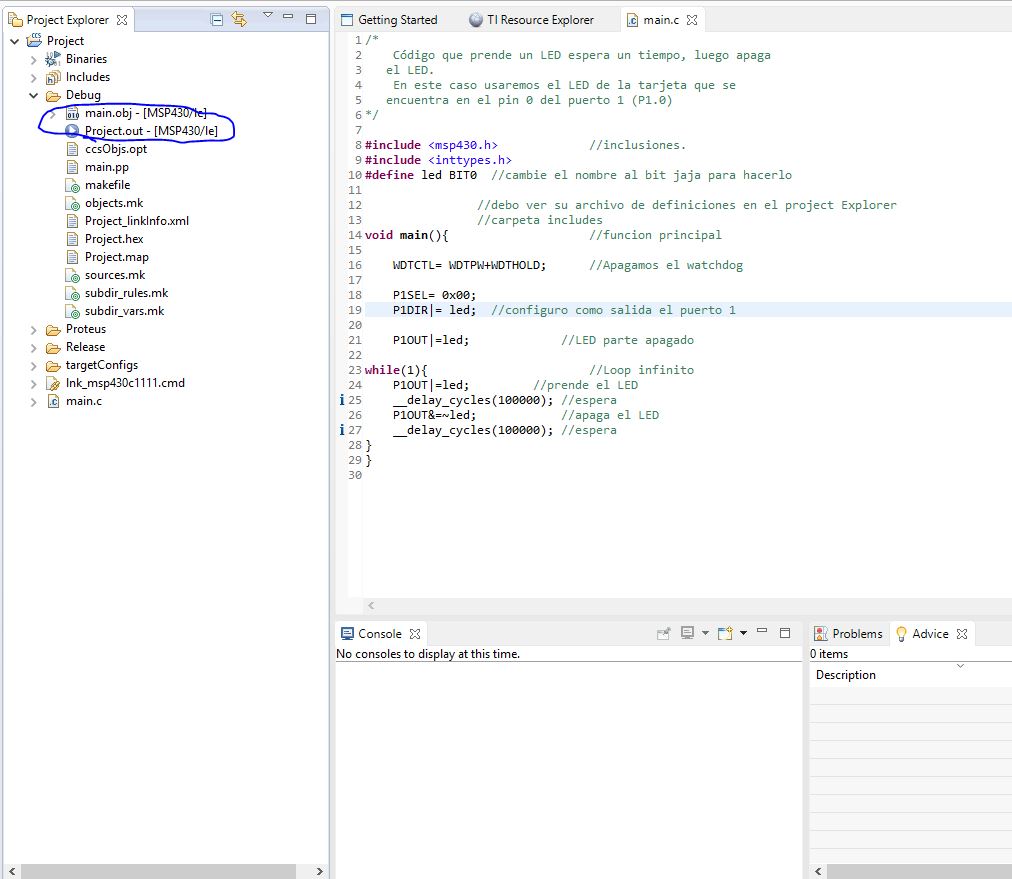Image resolution: width=1012 pixels, height=879 pixels.
Task: Maximize the Project Explorer panel
Action: point(311,19)
